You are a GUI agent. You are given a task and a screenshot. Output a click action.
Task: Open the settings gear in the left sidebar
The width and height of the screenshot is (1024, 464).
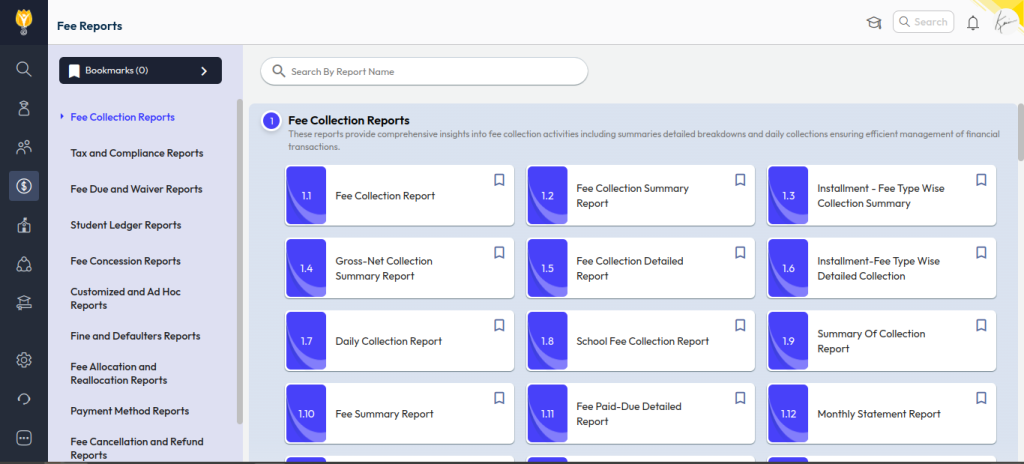click(24, 360)
